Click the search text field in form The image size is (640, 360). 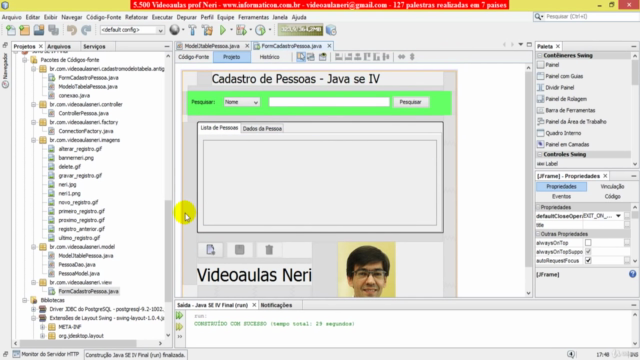pos(329,102)
